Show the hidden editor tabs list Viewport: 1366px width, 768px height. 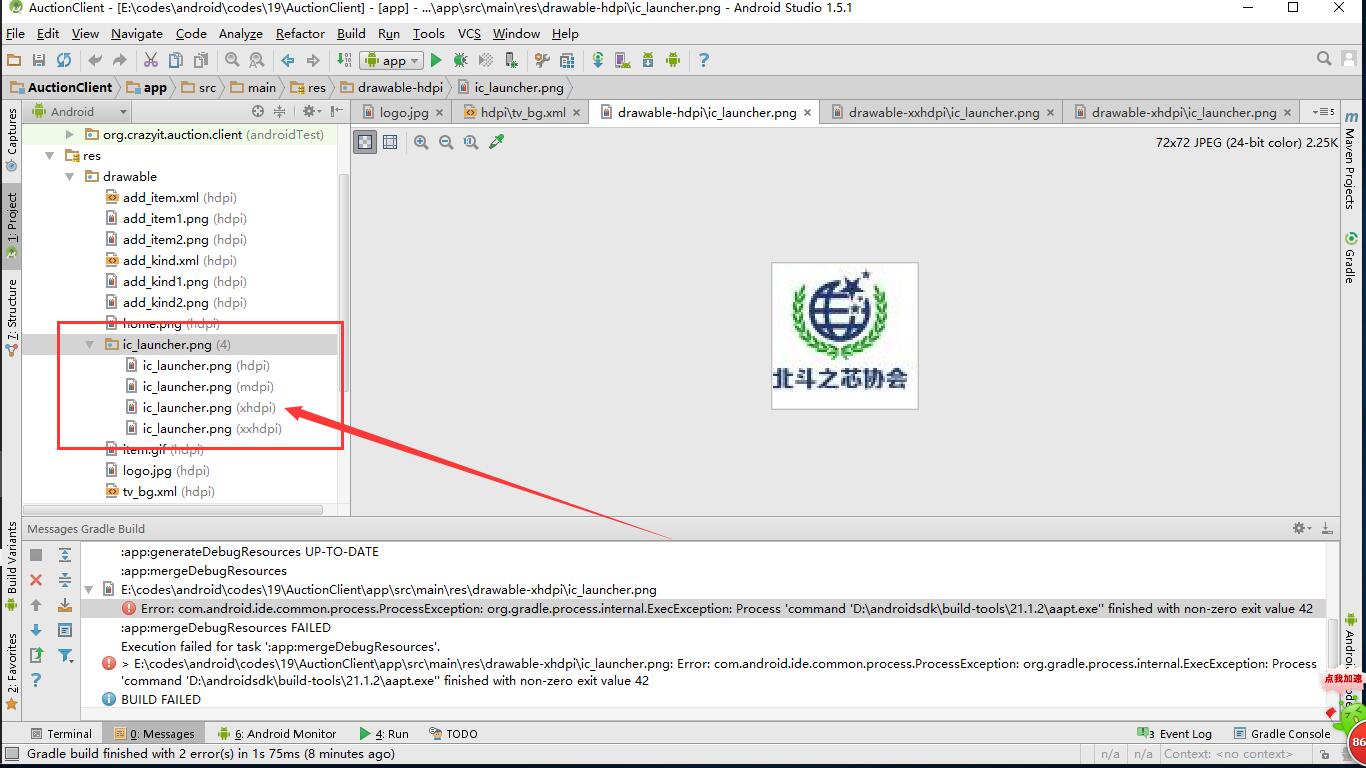tap(1323, 112)
